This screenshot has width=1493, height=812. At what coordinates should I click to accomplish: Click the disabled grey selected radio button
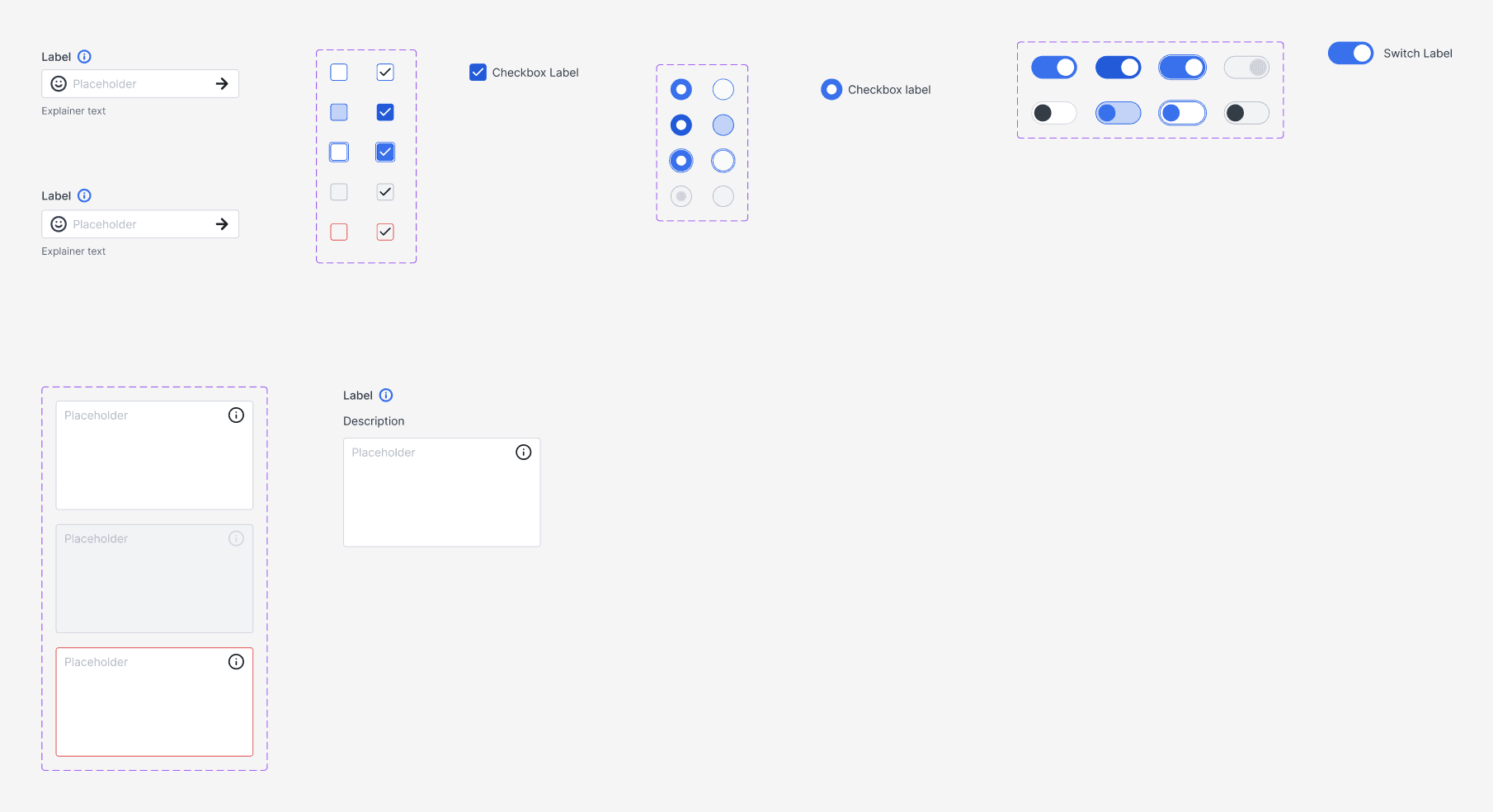[681, 196]
